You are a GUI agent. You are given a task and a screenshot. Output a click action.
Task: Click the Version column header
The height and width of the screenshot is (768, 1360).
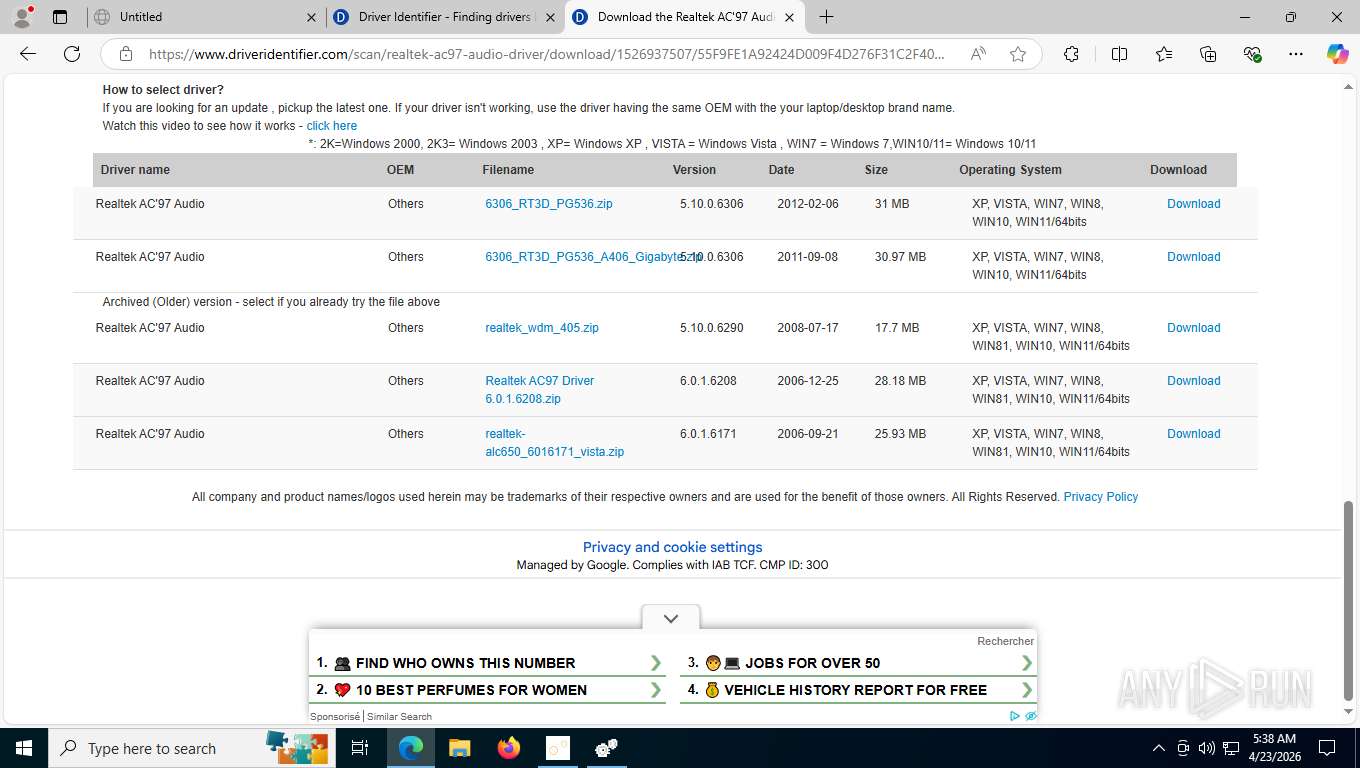694,170
